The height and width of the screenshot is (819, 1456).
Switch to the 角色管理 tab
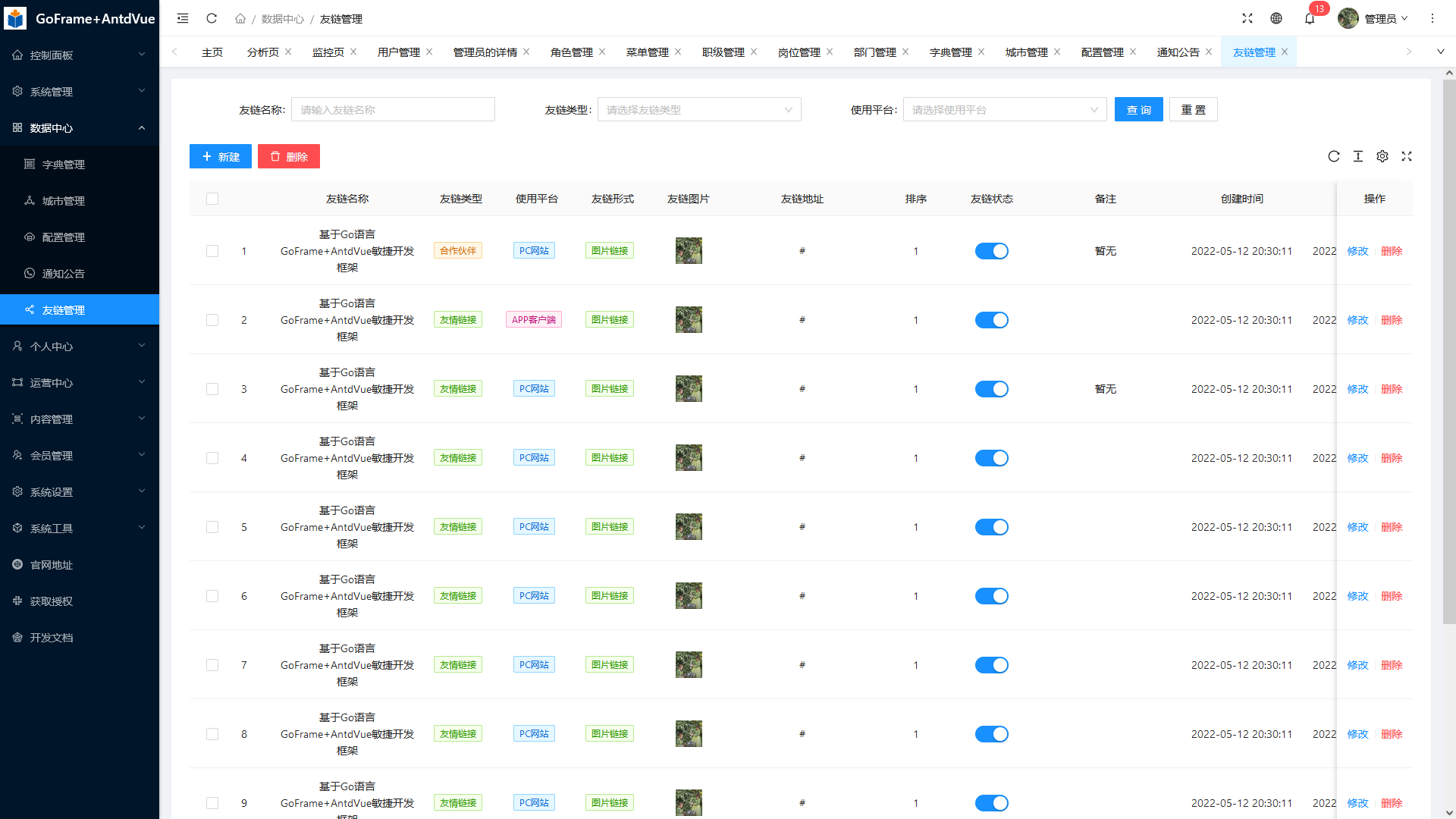point(572,52)
